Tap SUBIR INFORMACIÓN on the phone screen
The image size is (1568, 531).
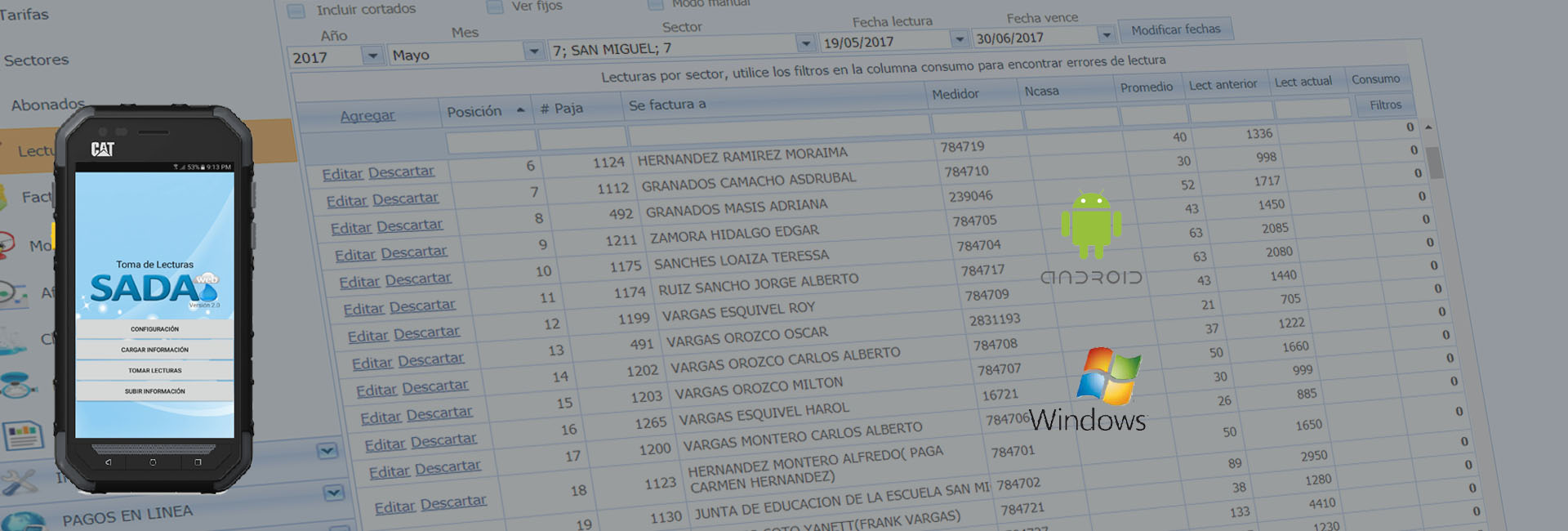(154, 391)
